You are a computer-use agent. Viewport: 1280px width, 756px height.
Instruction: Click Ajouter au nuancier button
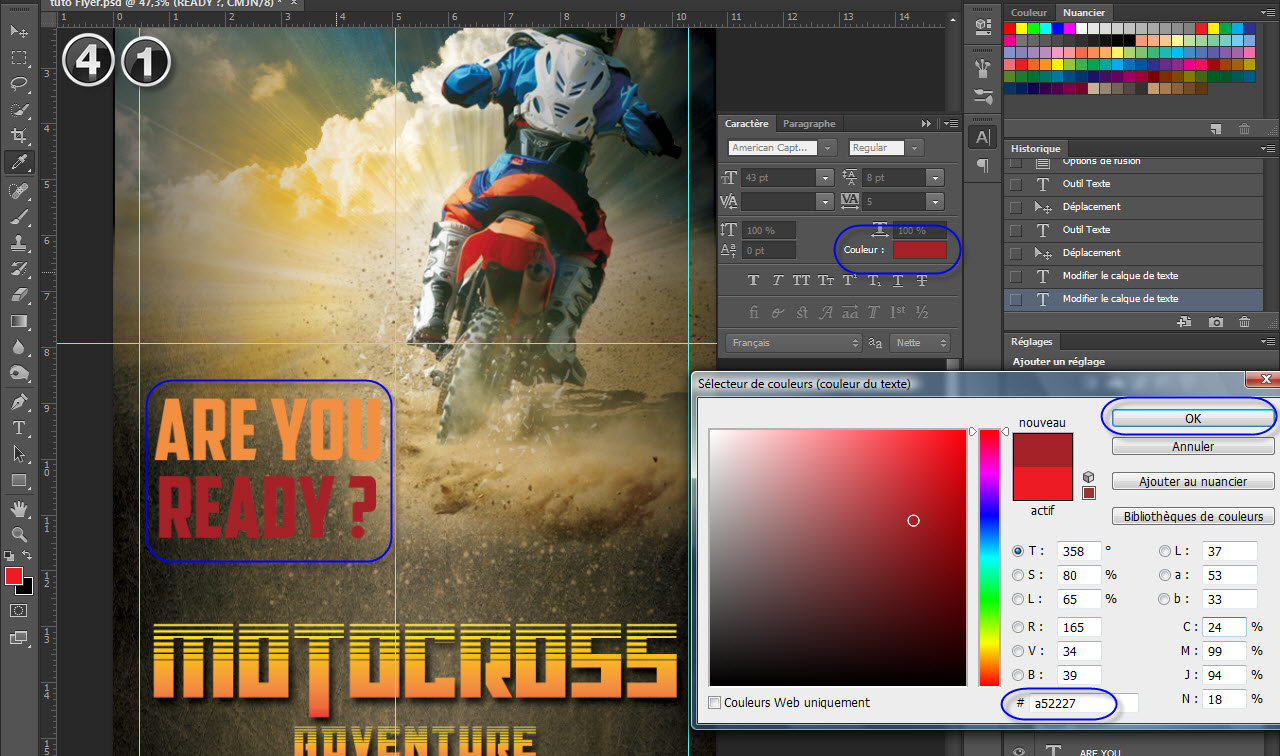click(1193, 482)
